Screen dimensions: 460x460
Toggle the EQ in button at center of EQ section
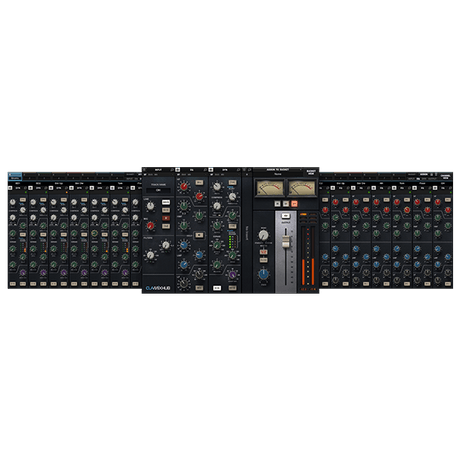tap(199, 235)
